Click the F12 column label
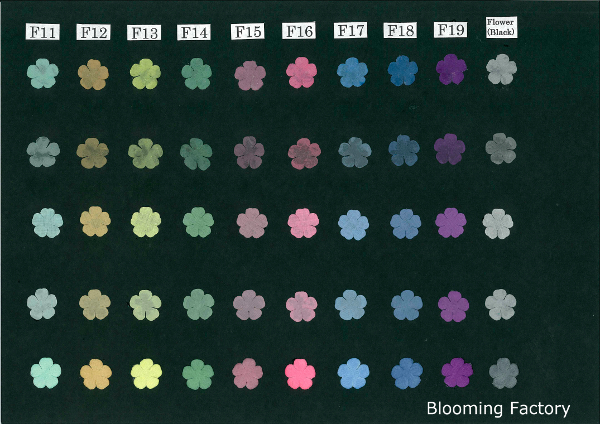Image resolution: width=600 pixels, height=424 pixels. tap(93, 32)
